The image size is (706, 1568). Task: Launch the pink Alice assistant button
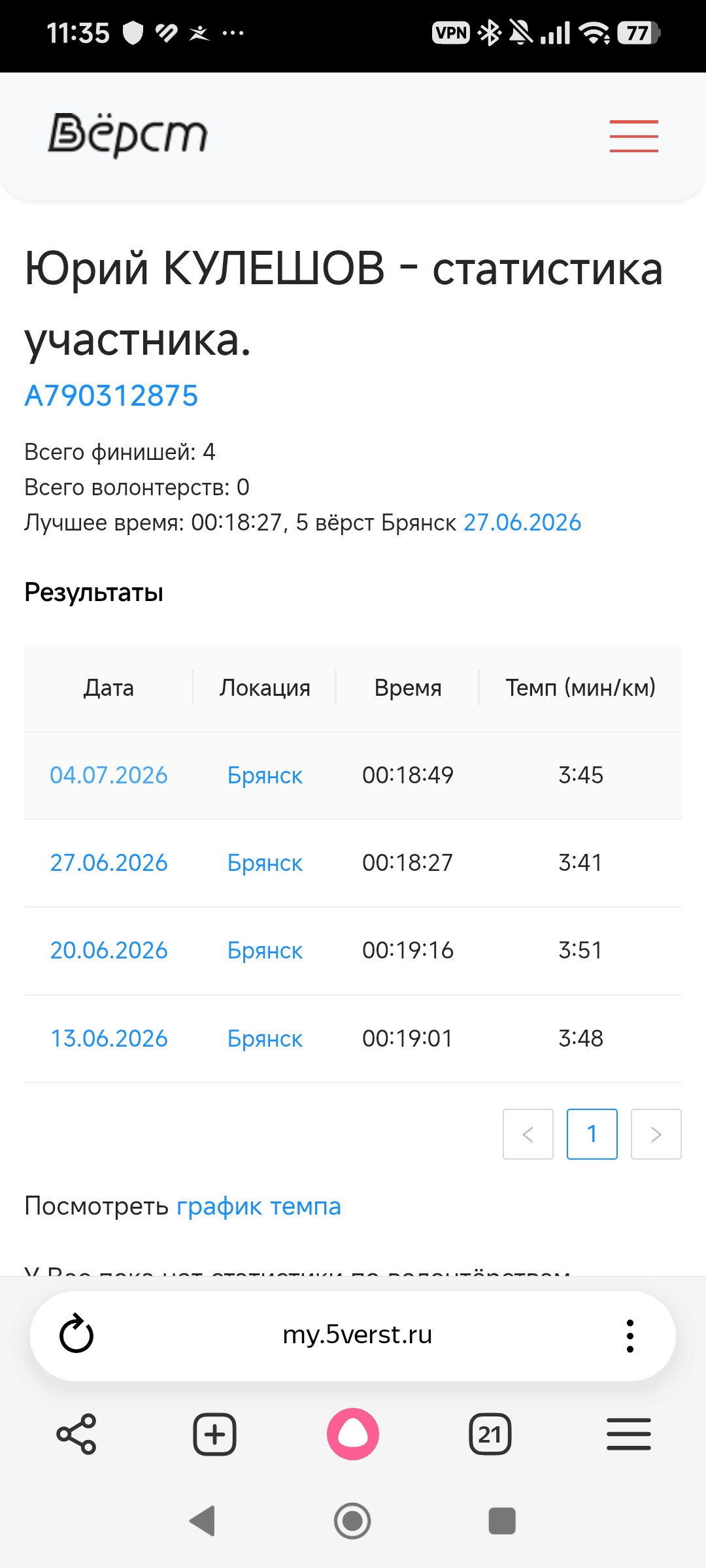(x=353, y=1434)
